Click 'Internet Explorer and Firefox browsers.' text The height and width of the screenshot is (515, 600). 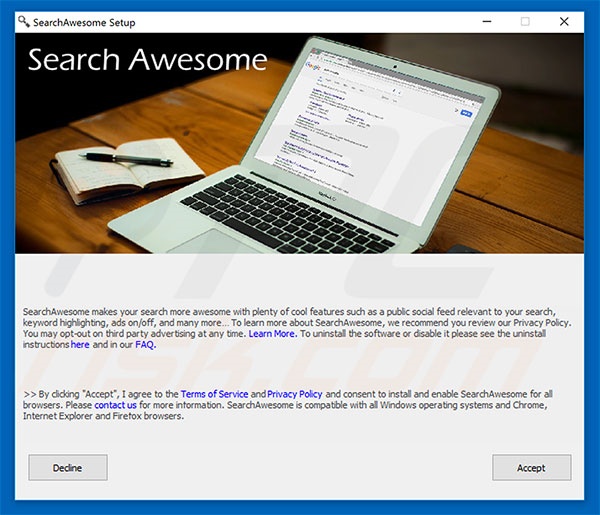(x=103, y=416)
